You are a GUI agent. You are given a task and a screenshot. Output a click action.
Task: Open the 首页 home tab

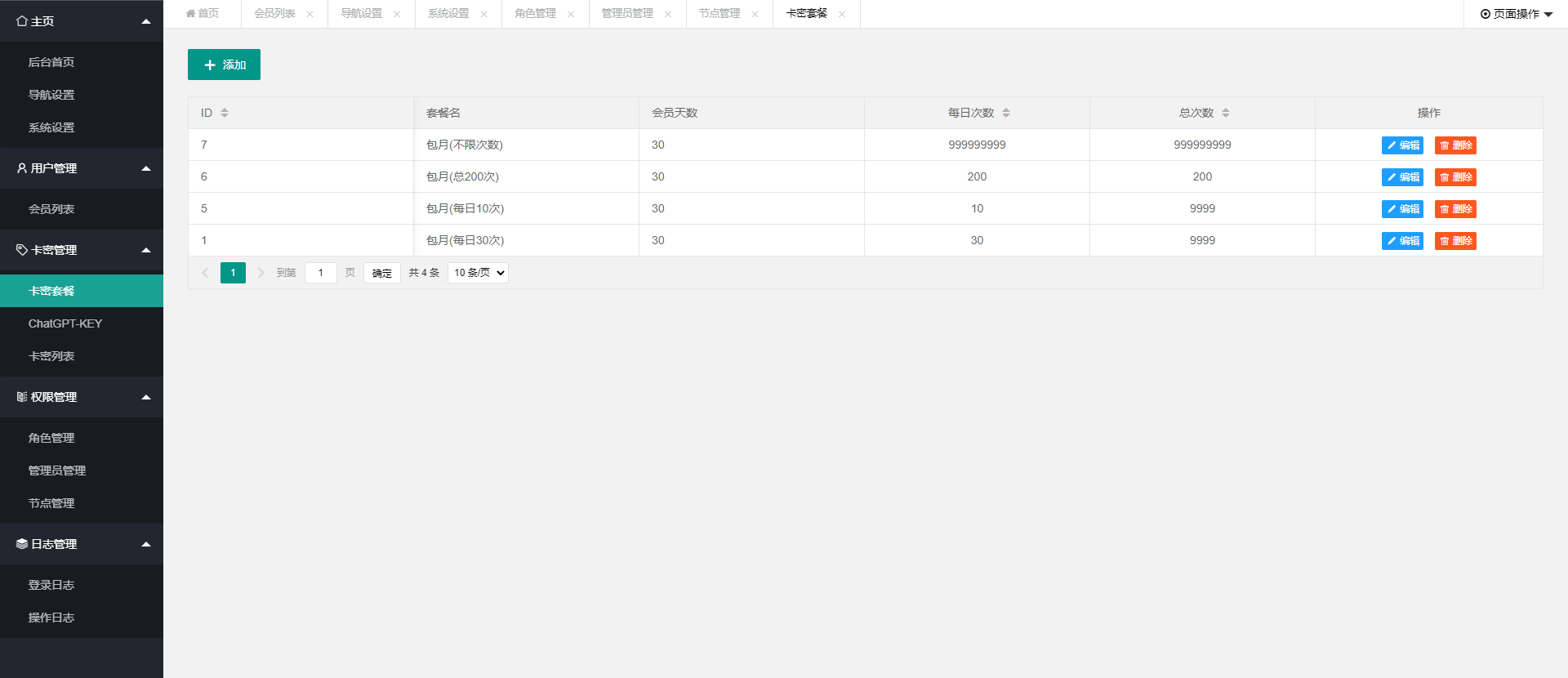tap(203, 14)
